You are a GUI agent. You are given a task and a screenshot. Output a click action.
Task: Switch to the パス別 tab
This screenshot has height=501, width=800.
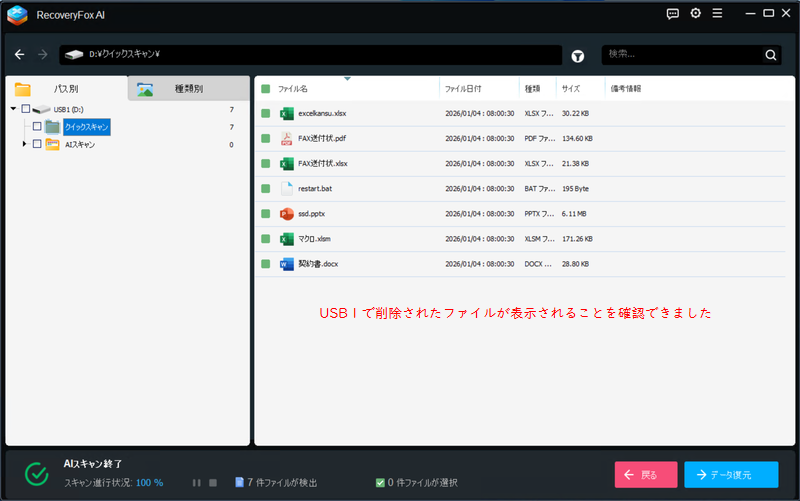66,89
